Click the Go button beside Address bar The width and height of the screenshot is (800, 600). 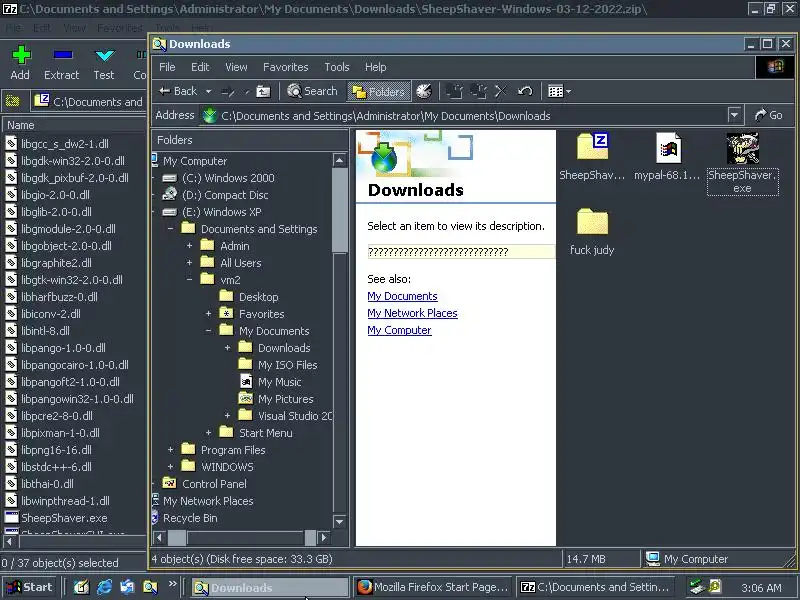pos(769,115)
